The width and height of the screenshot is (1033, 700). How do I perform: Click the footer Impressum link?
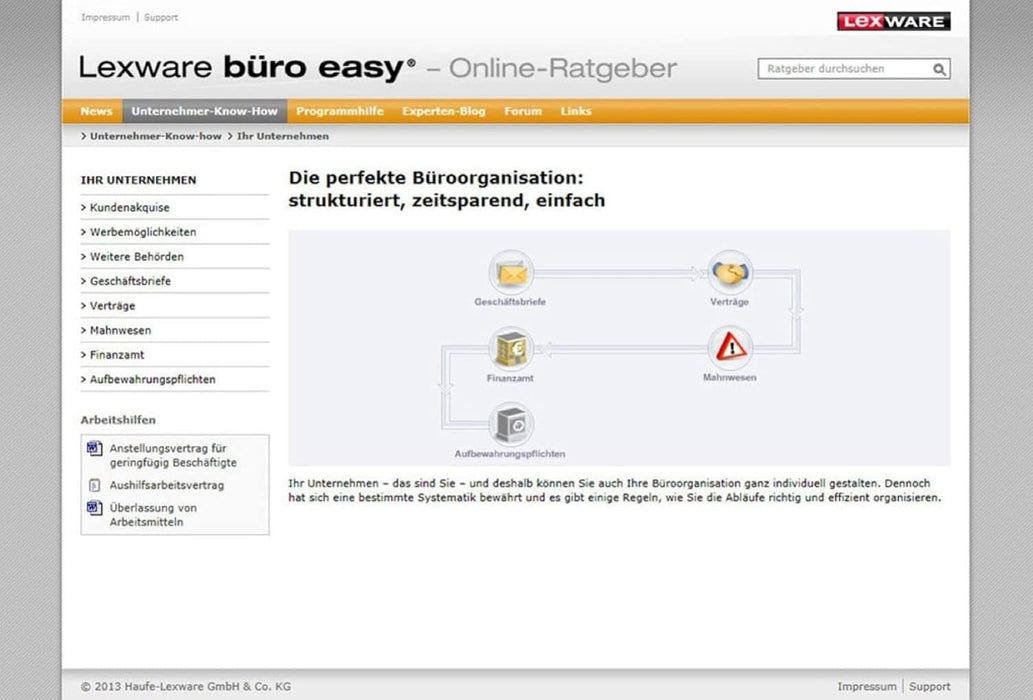[x=866, y=686]
